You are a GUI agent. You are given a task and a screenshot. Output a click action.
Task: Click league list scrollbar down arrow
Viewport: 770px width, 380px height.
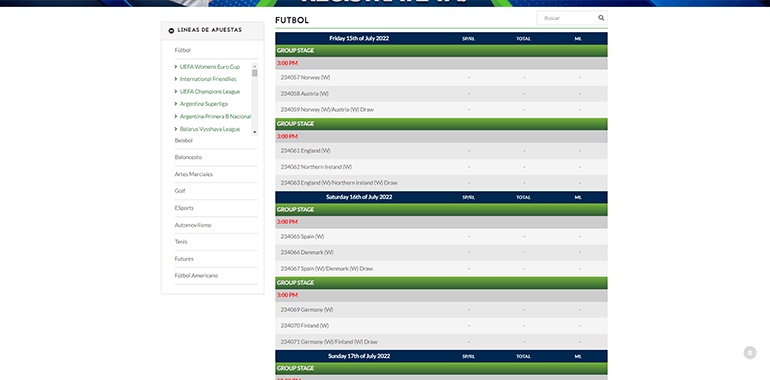254,132
